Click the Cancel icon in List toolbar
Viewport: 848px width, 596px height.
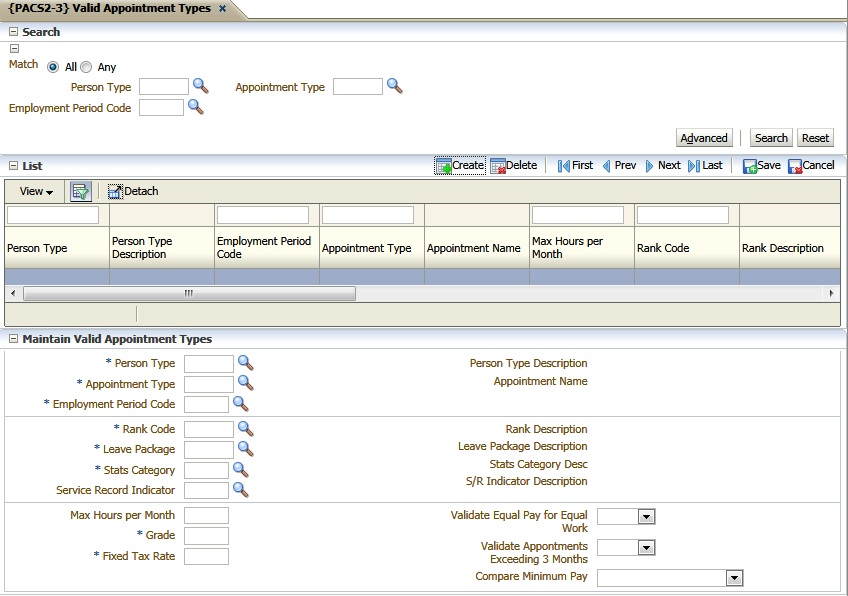click(795, 166)
